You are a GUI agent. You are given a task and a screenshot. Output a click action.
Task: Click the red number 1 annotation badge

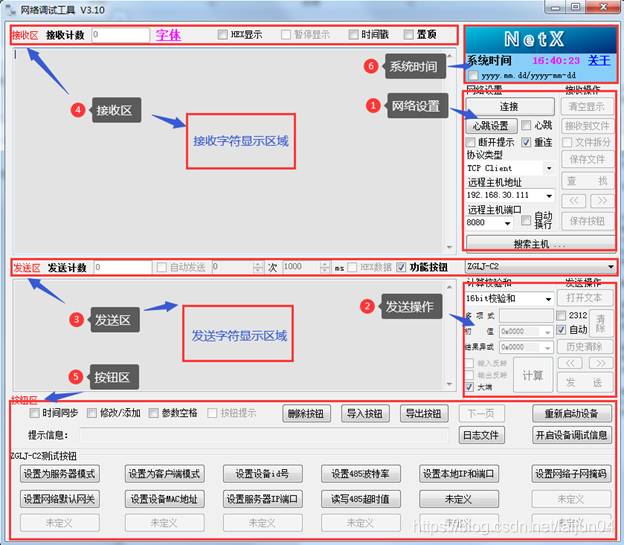click(374, 105)
